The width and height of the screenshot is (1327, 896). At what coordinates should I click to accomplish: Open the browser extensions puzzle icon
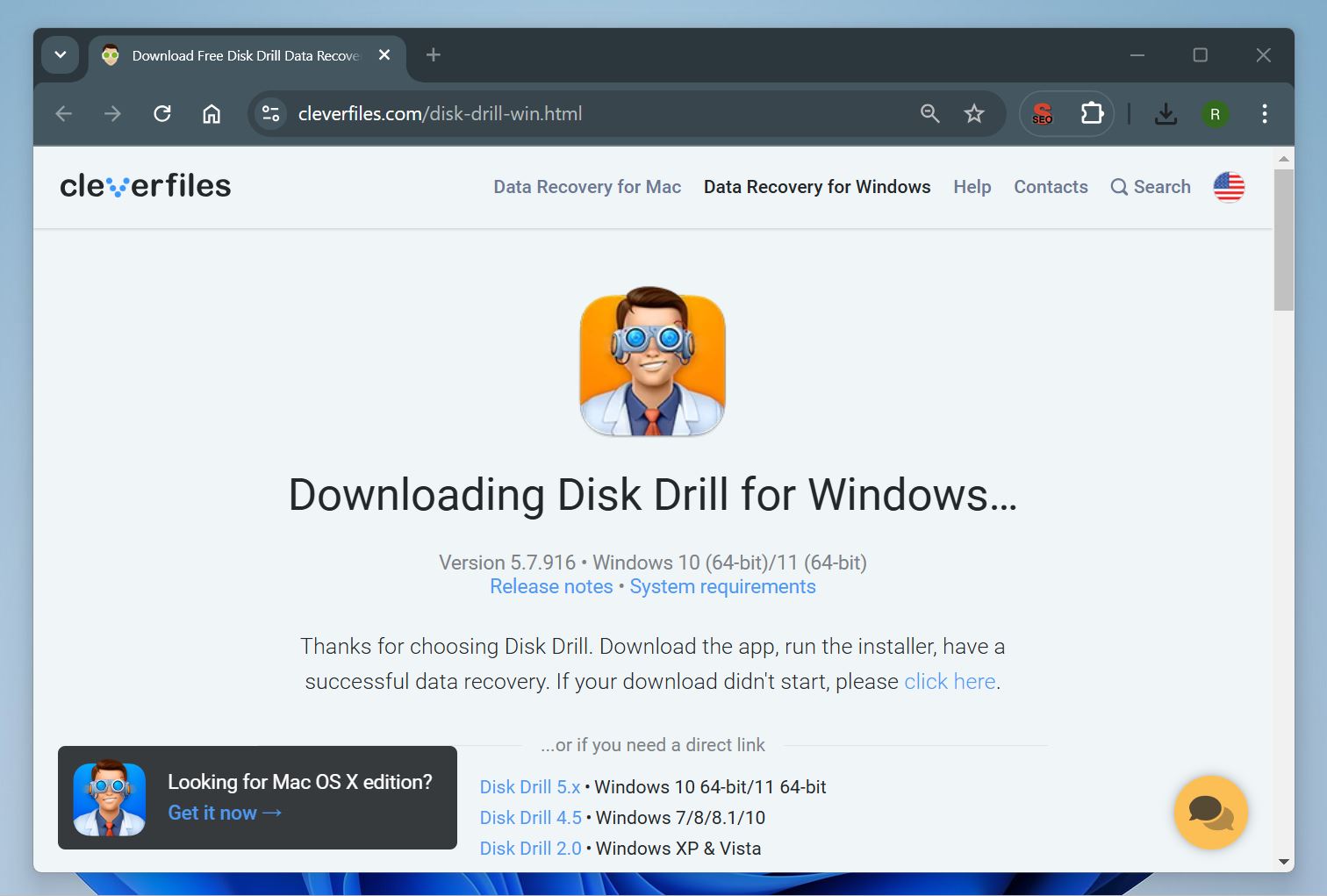coord(1092,113)
